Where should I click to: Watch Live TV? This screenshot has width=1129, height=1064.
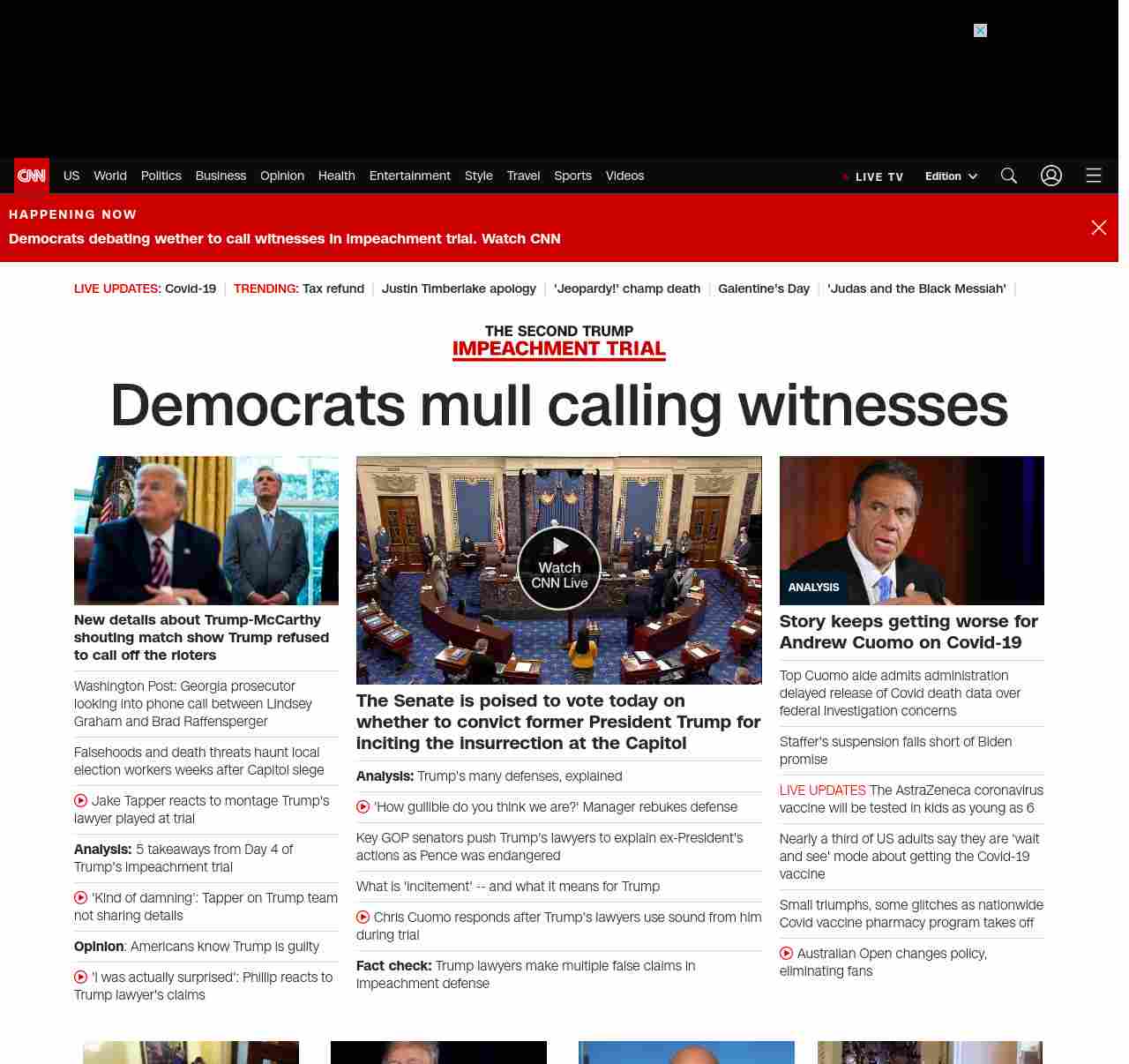(x=873, y=176)
